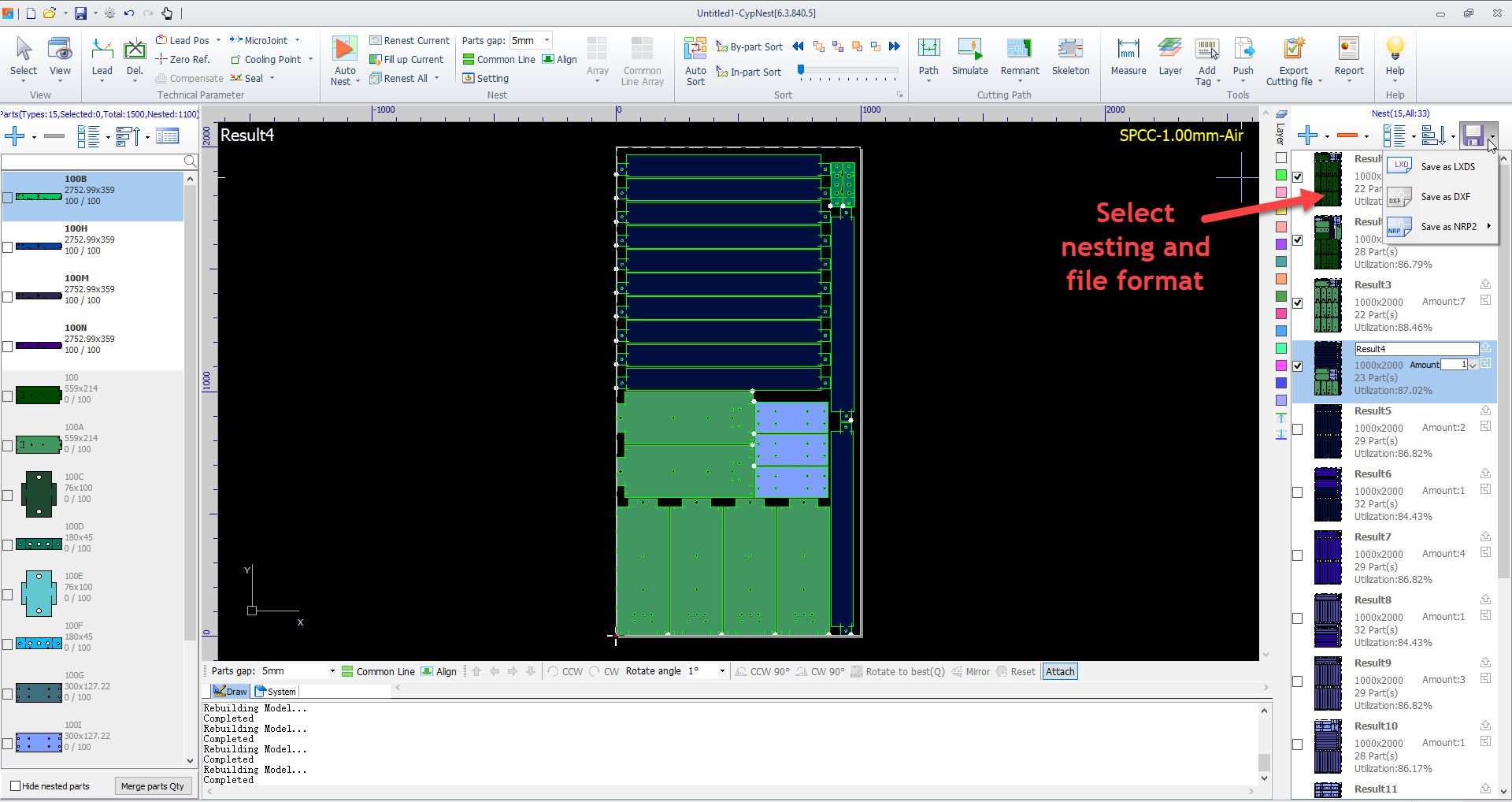Uncheck the Result3 checkbox
Screen dimensions: 1512x802
tap(1298, 303)
